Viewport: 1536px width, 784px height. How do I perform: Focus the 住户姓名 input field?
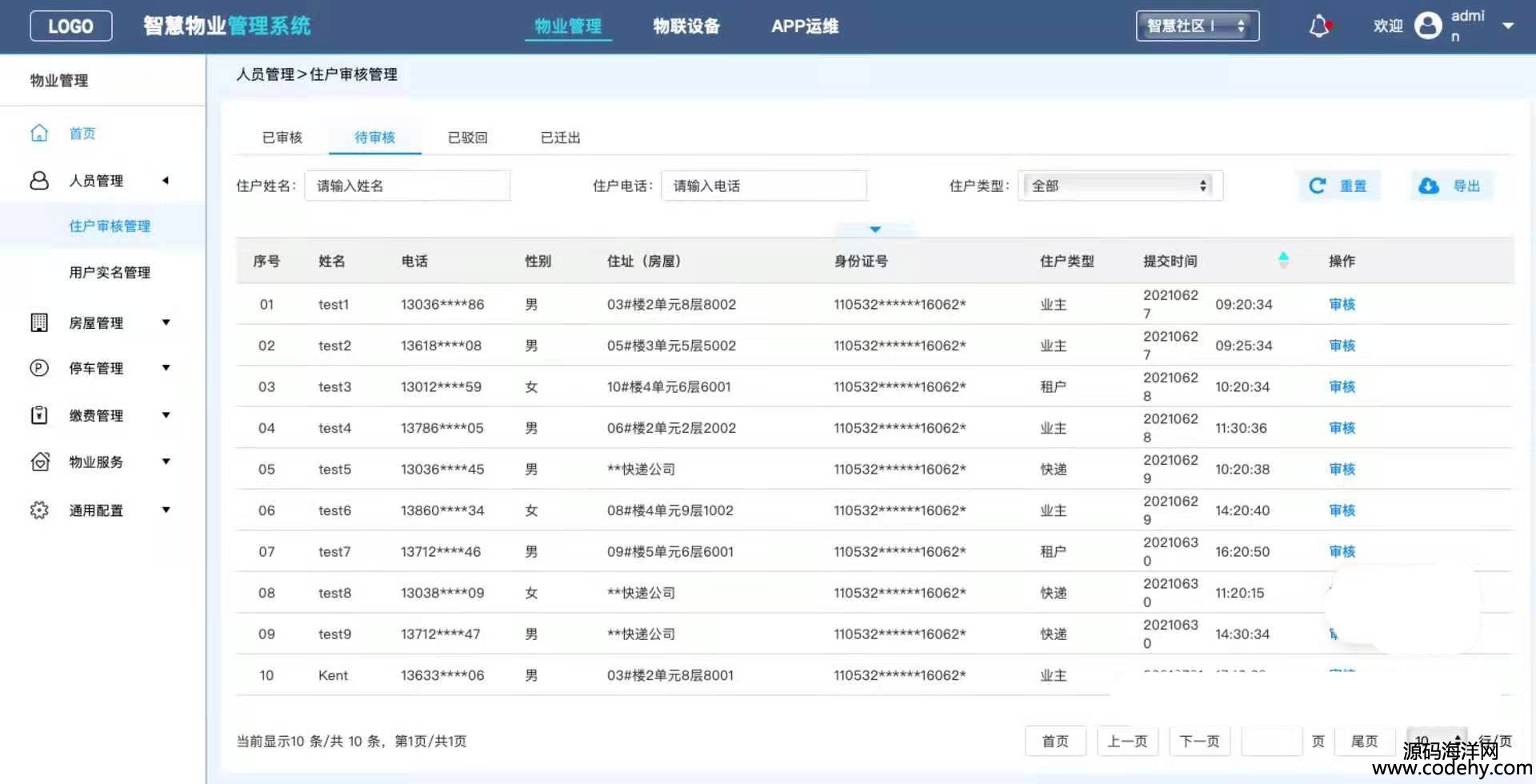point(407,186)
